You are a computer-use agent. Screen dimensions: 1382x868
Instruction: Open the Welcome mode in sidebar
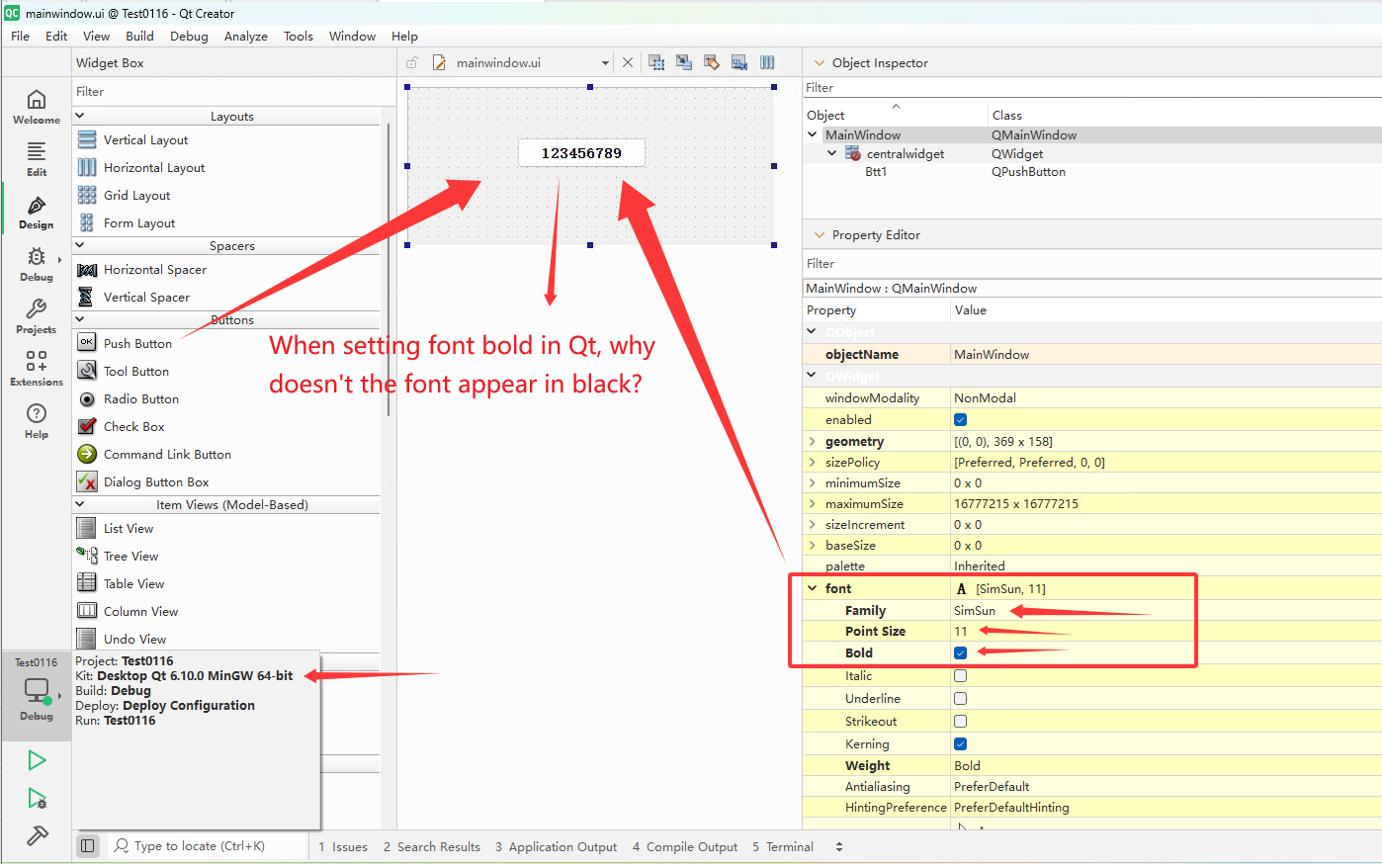(x=37, y=106)
